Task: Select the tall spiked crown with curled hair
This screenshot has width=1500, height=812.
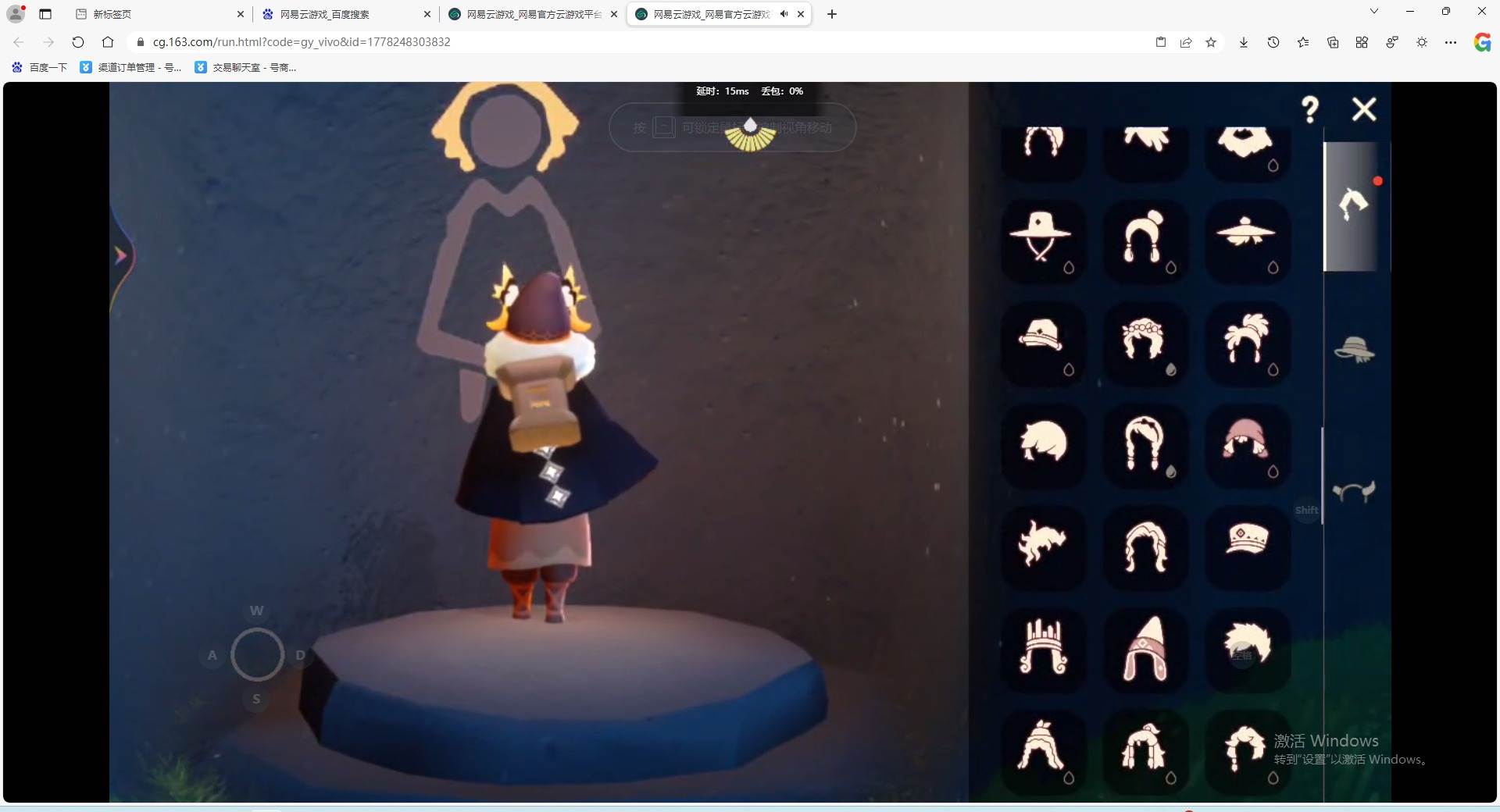Action: click(x=1043, y=650)
